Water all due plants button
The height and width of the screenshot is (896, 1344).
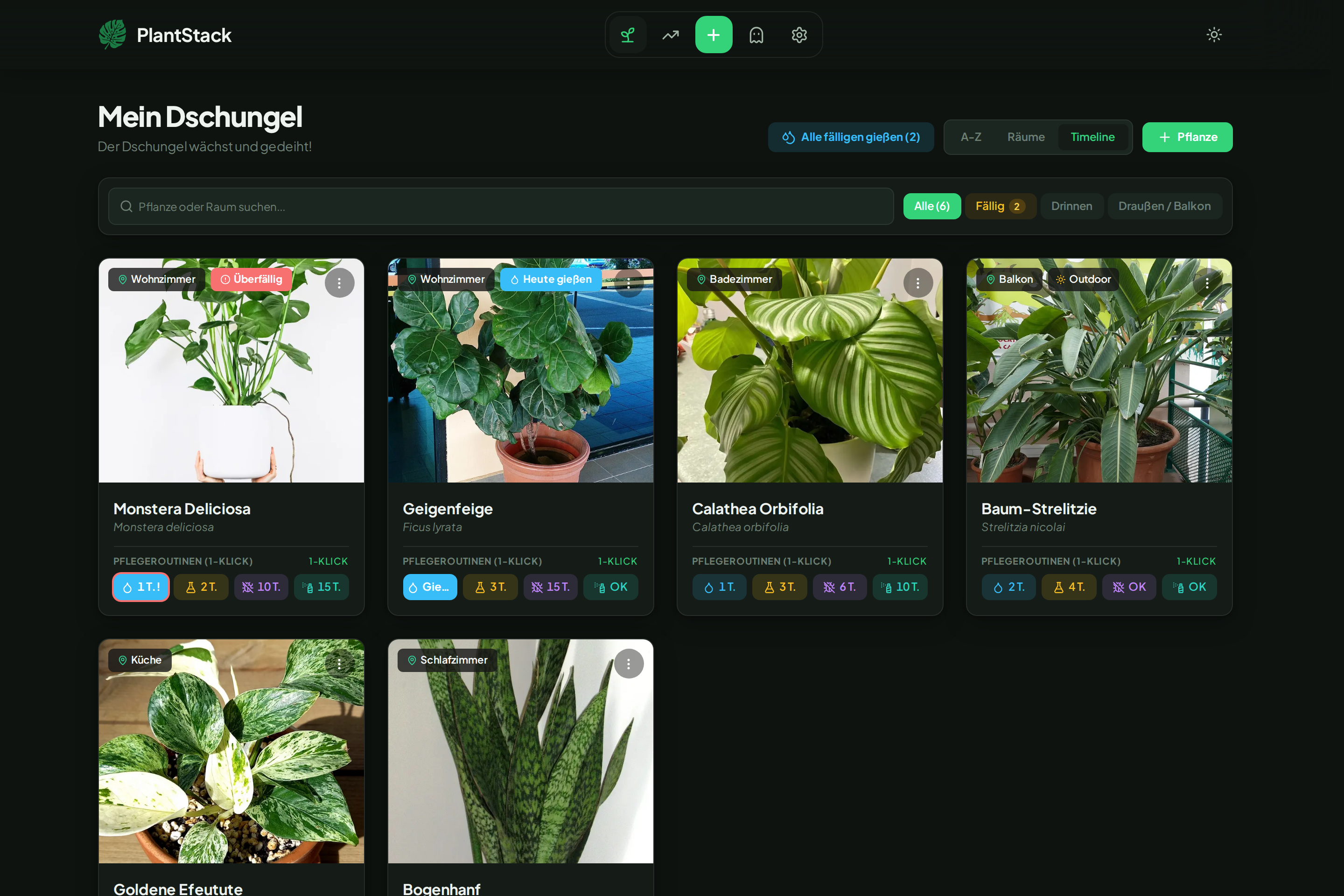[850, 137]
